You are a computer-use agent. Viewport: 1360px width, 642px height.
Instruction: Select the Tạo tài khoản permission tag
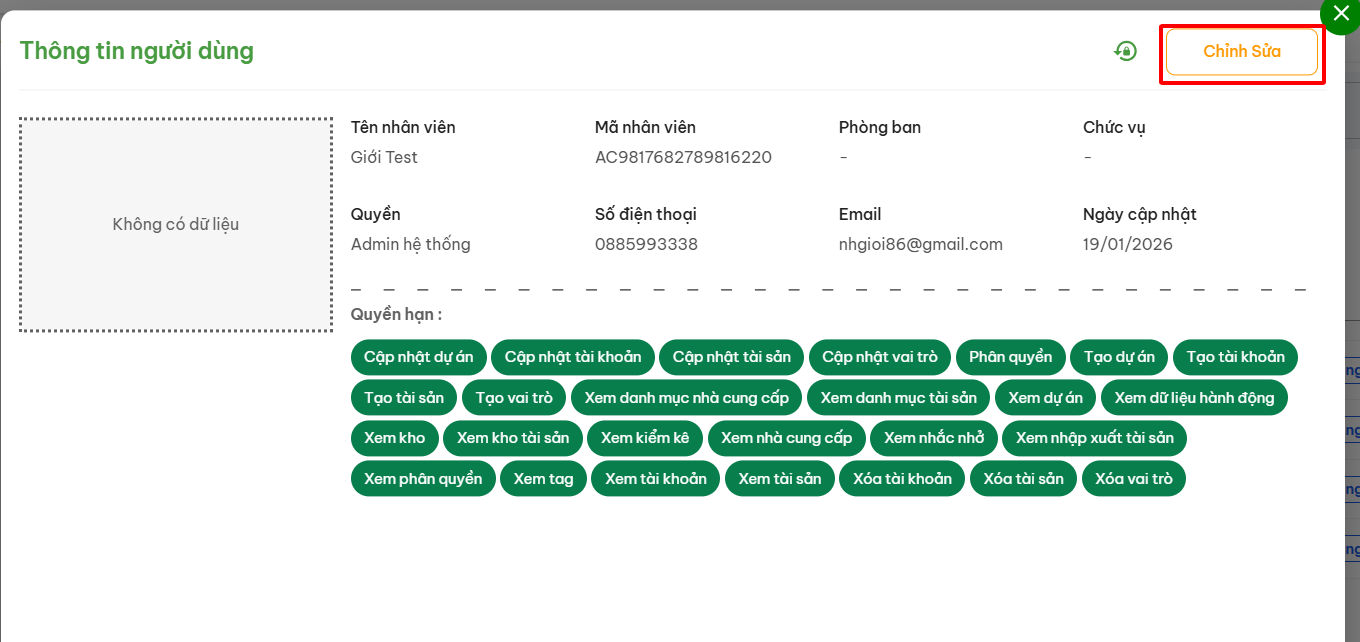click(1235, 357)
